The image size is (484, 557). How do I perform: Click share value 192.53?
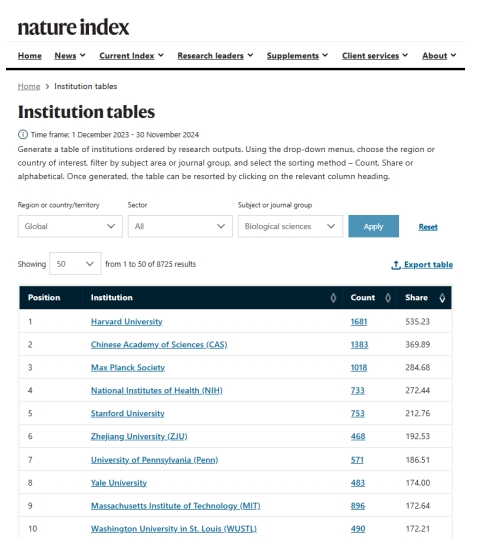pyautogui.click(x=418, y=437)
